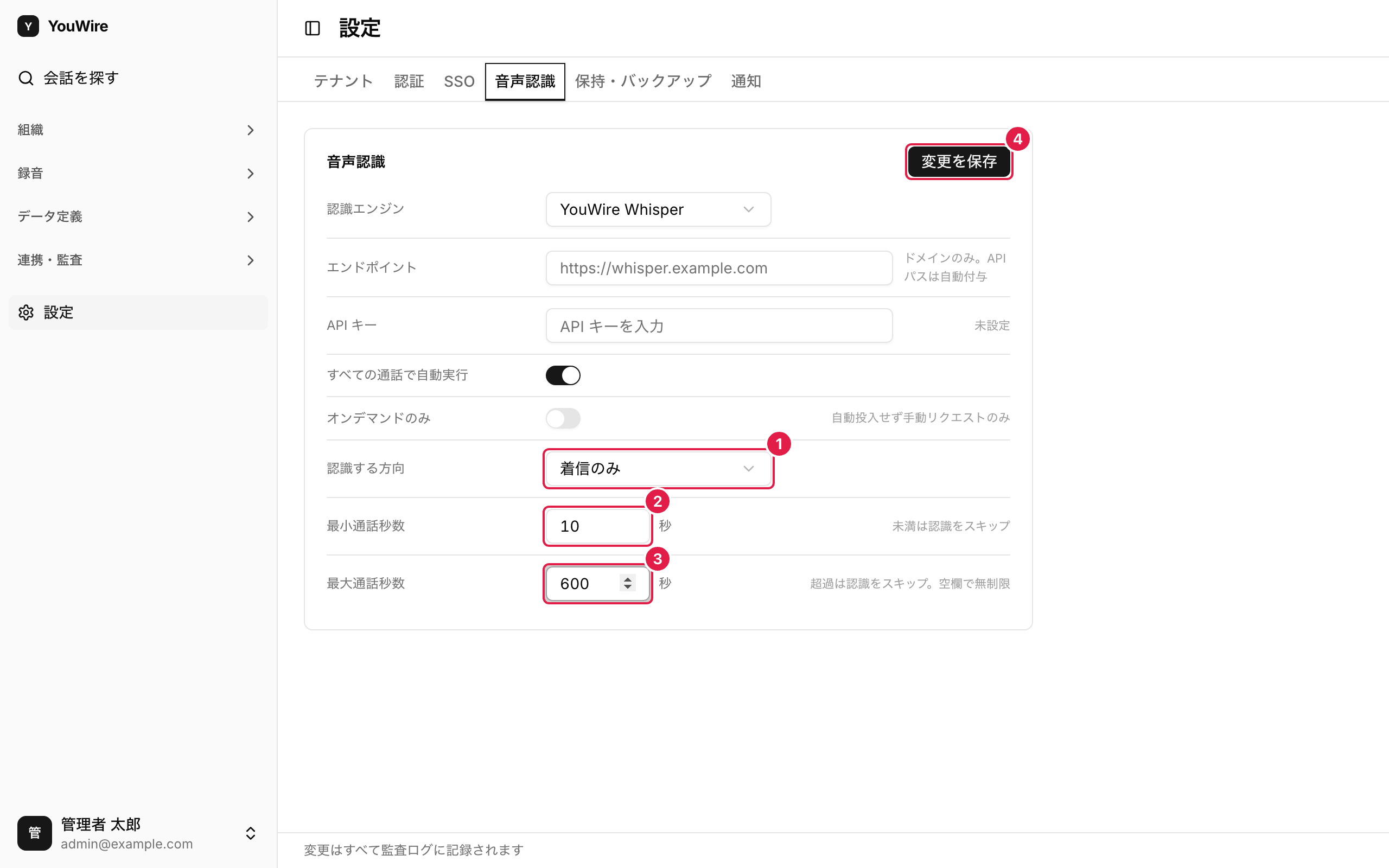
Task: Toggle the sidebar panel icon
Action: point(312,28)
